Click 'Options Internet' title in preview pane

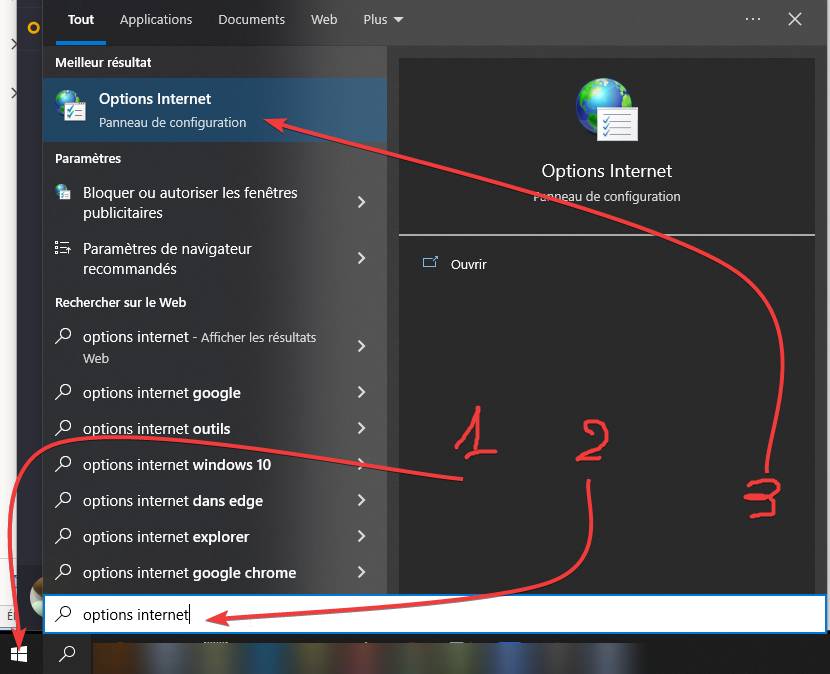coord(607,171)
